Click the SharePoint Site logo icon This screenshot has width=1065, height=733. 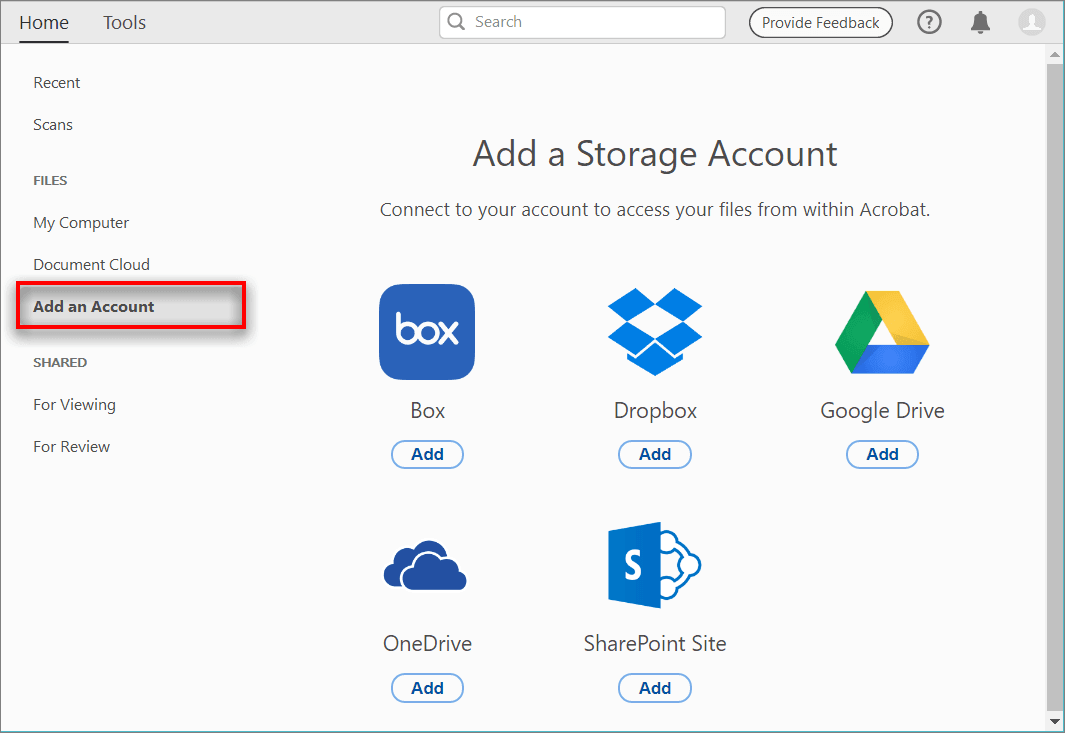[x=654, y=565]
